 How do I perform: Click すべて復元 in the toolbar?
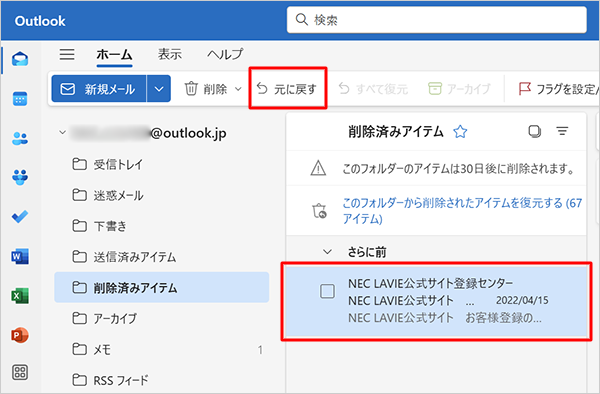pyautogui.click(x=373, y=89)
